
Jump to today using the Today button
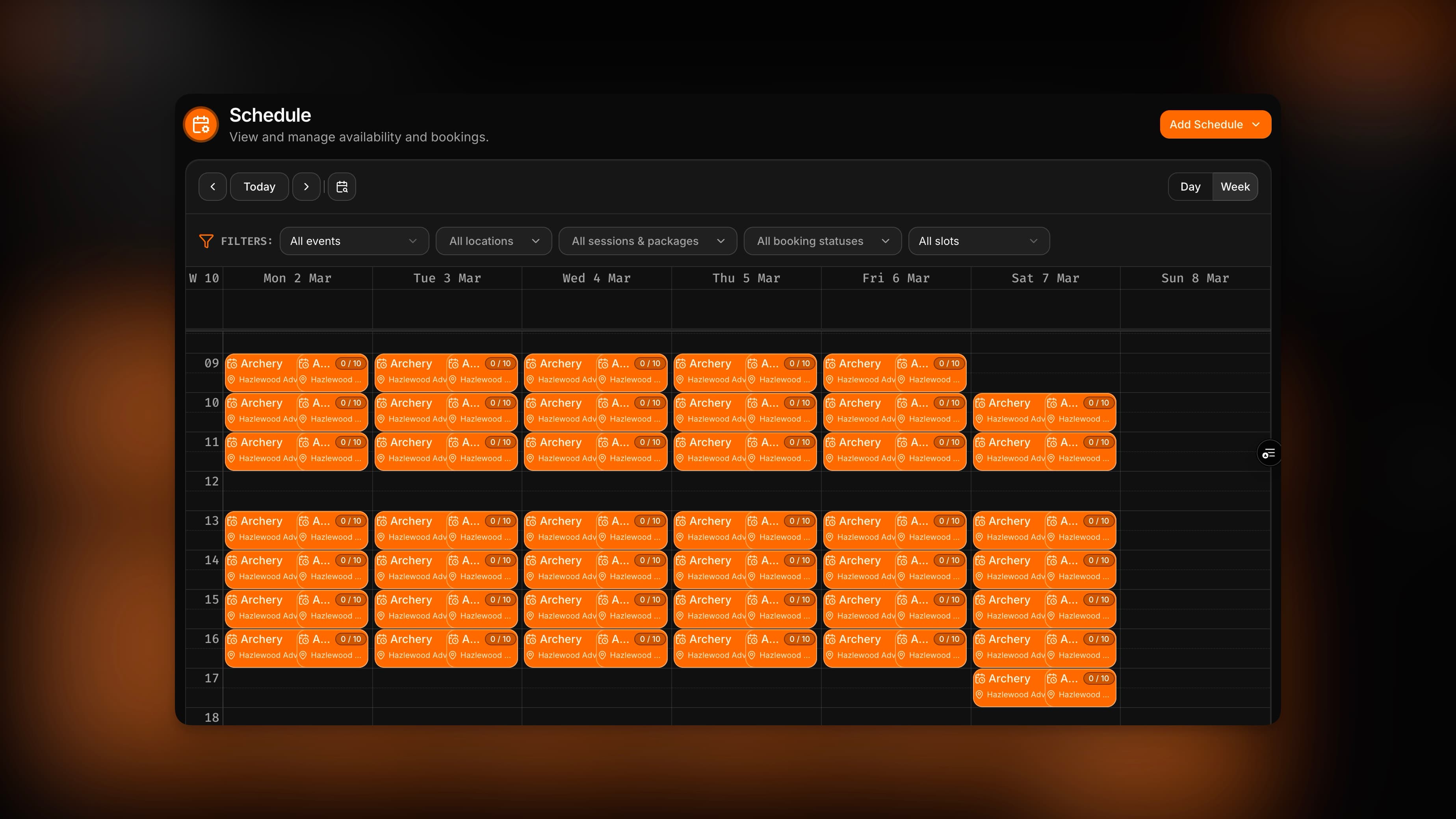click(259, 186)
